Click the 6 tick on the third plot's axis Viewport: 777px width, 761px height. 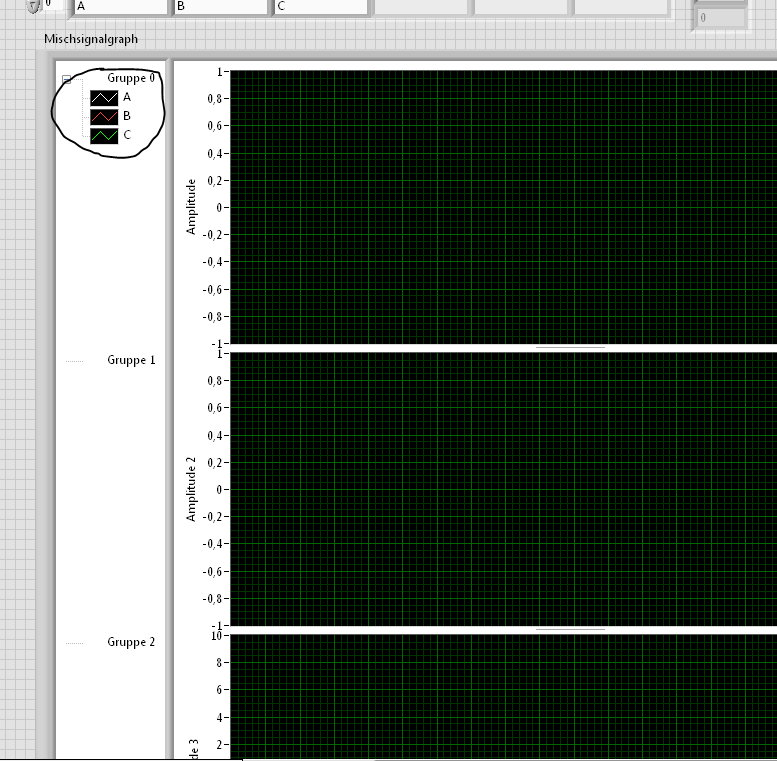pyautogui.click(x=220, y=690)
